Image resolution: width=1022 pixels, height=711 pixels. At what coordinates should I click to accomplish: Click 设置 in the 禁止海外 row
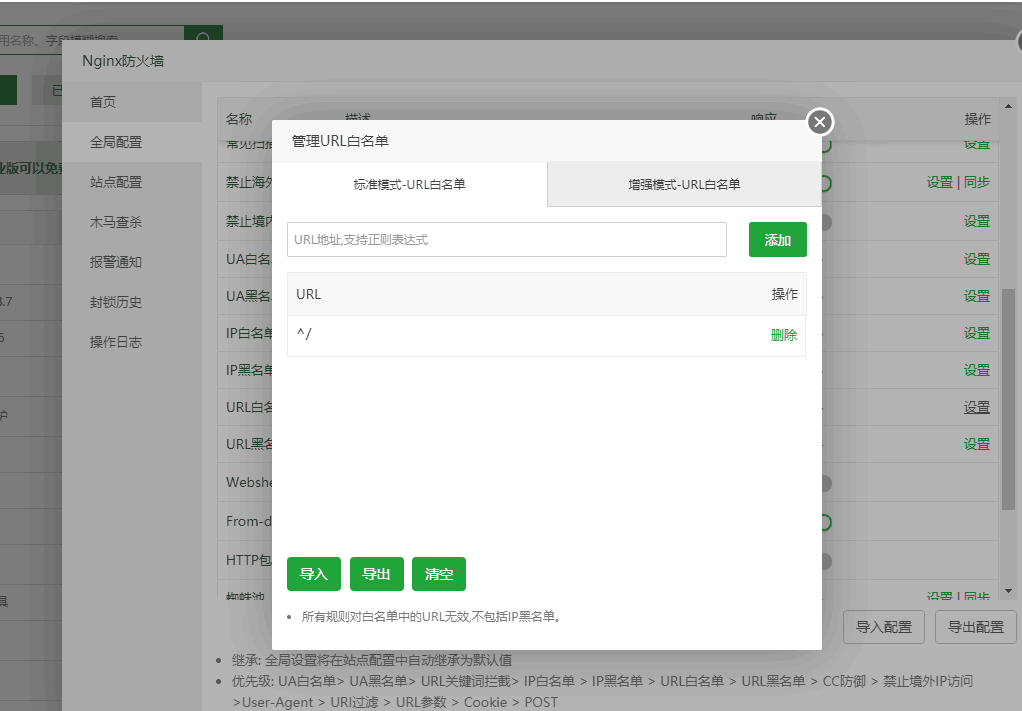(x=940, y=182)
